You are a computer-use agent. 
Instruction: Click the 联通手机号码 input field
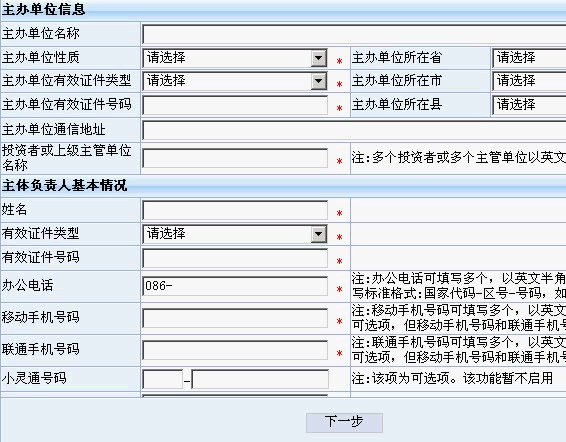(x=235, y=350)
